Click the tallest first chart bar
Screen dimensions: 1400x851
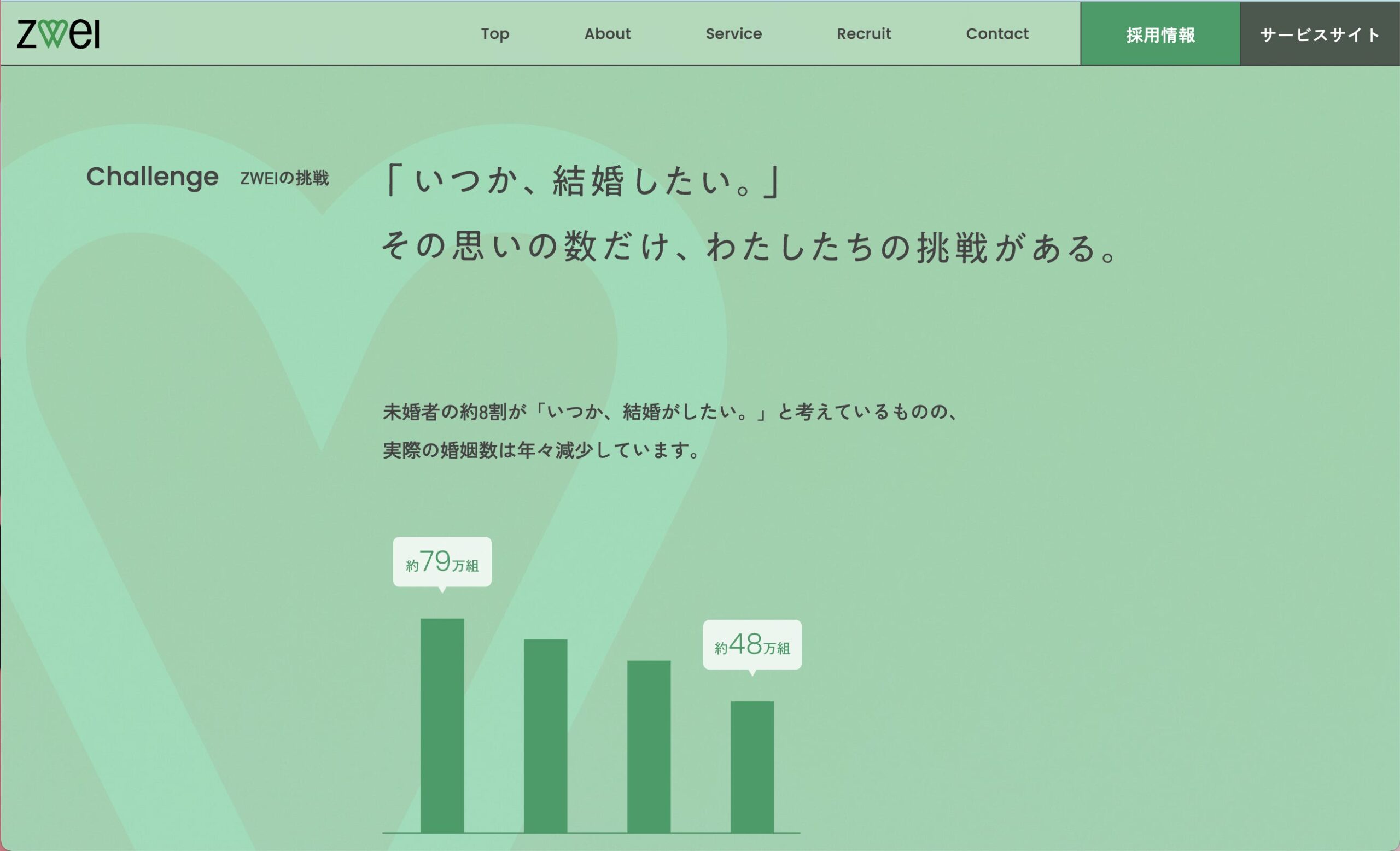click(442, 725)
